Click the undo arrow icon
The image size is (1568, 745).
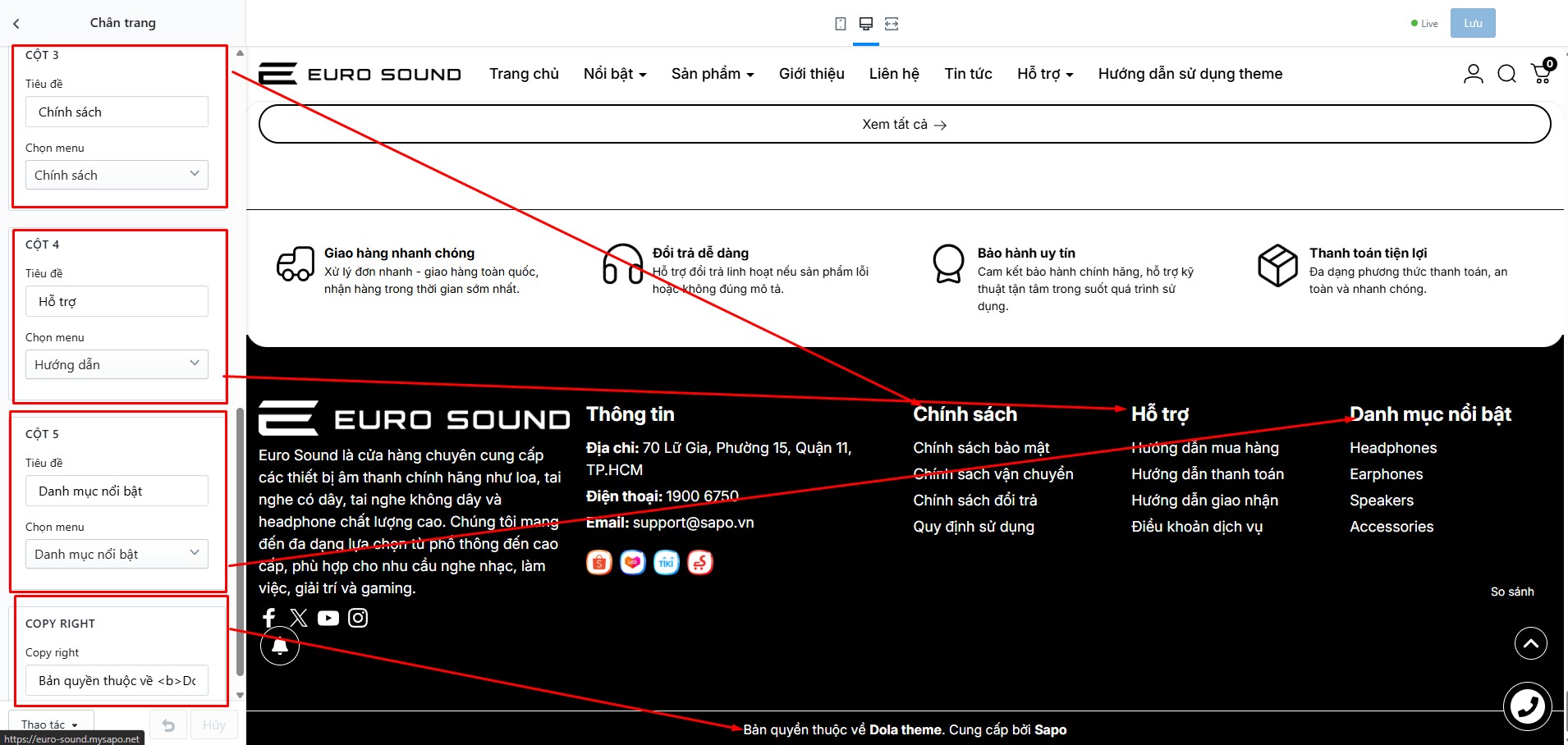[x=168, y=725]
